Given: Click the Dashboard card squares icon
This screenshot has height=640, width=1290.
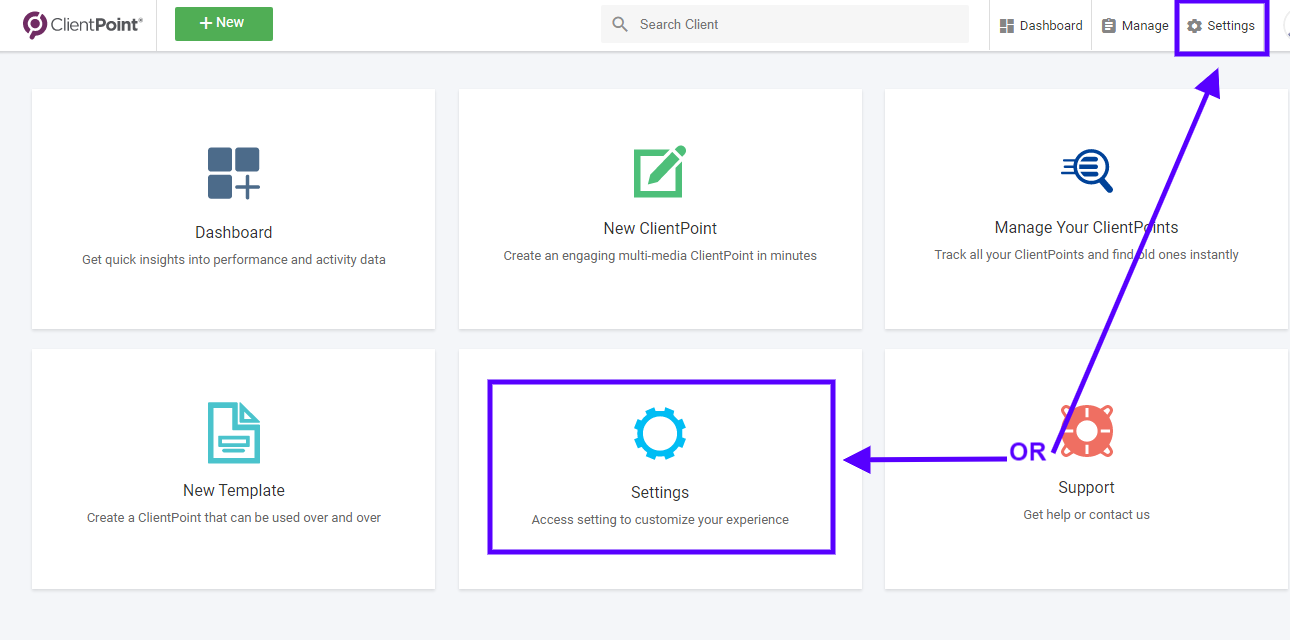Looking at the screenshot, I should point(234,173).
